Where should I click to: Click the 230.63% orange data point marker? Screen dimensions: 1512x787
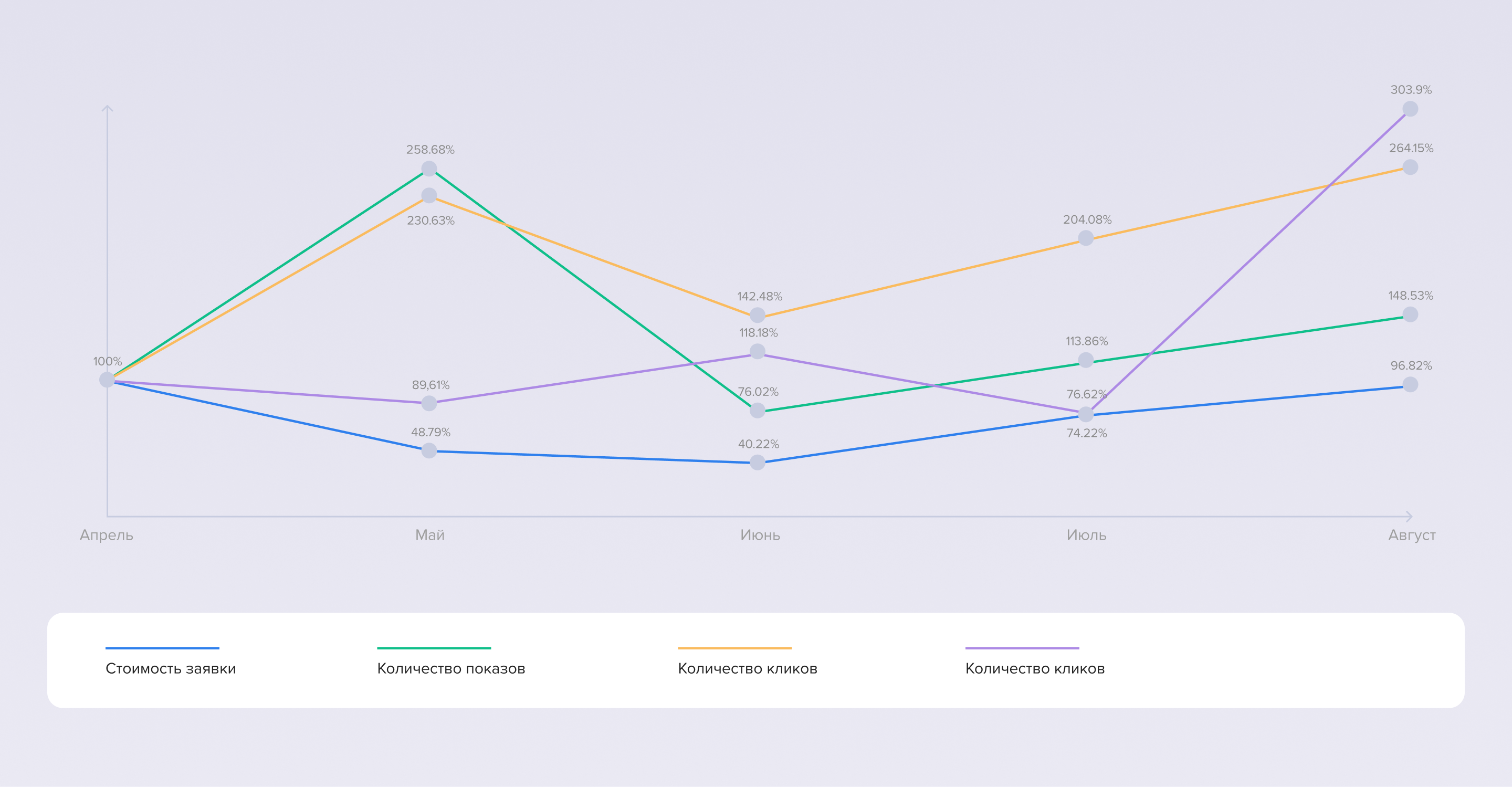coord(429,195)
